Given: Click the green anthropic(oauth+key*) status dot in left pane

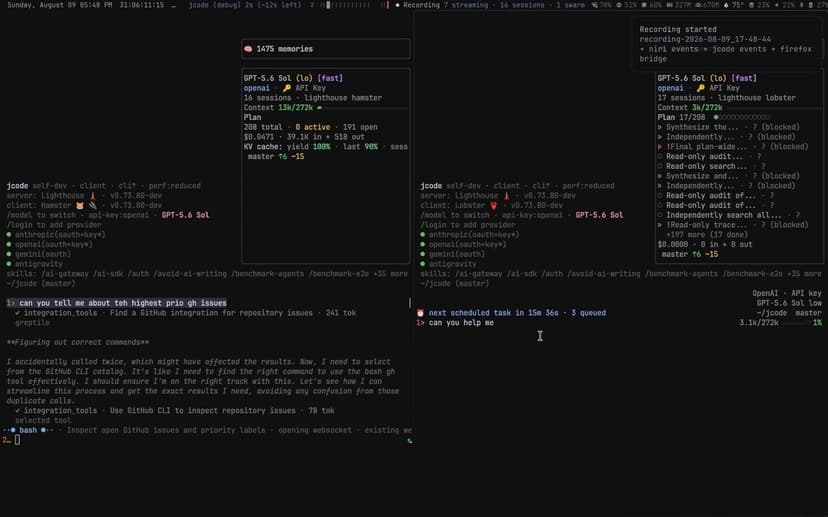Looking at the screenshot, I should (x=9, y=234).
